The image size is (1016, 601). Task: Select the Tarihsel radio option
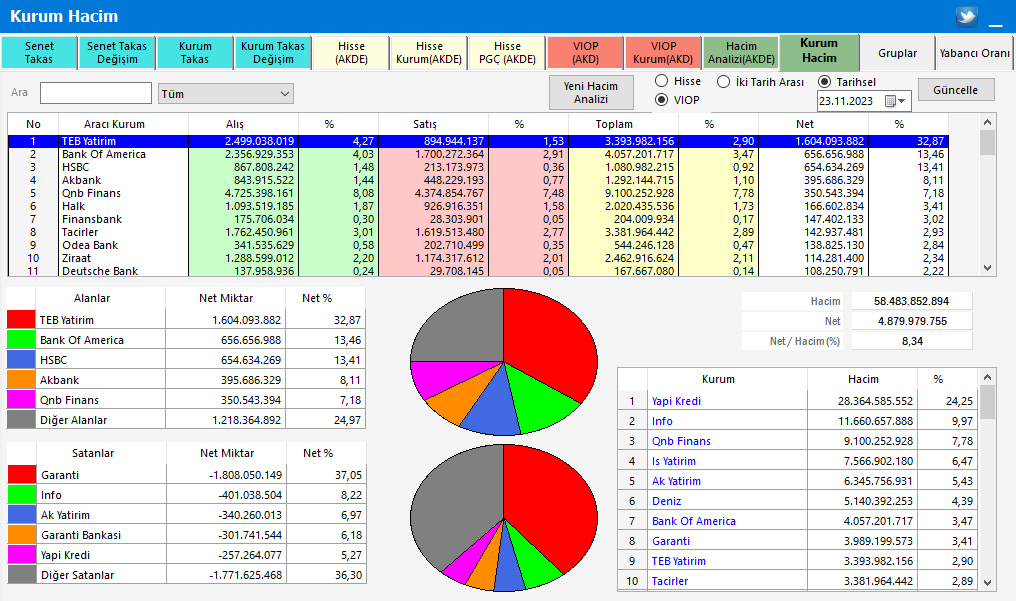[x=825, y=82]
